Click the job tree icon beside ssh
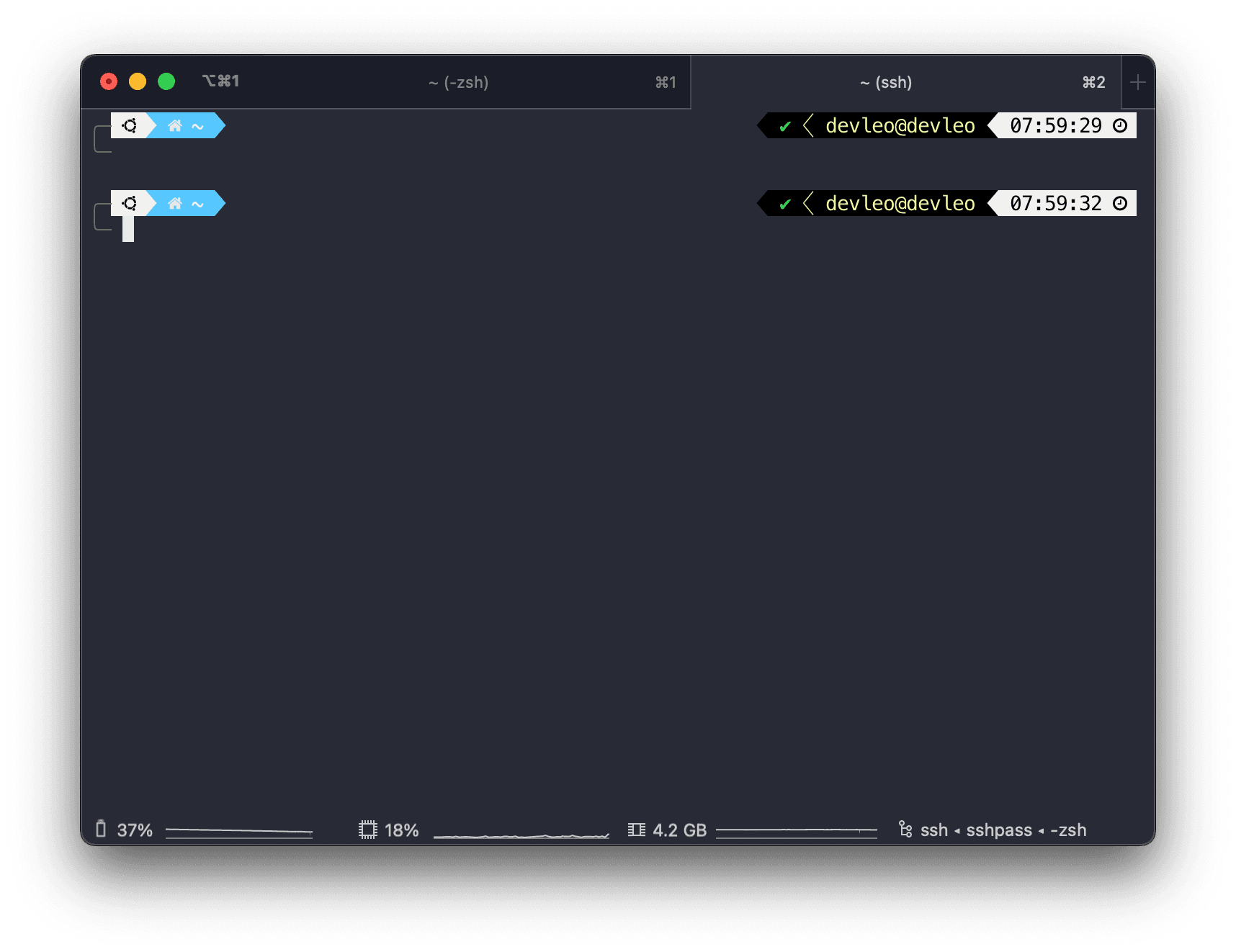The height and width of the screenshot is (952, 1236). 905,830
